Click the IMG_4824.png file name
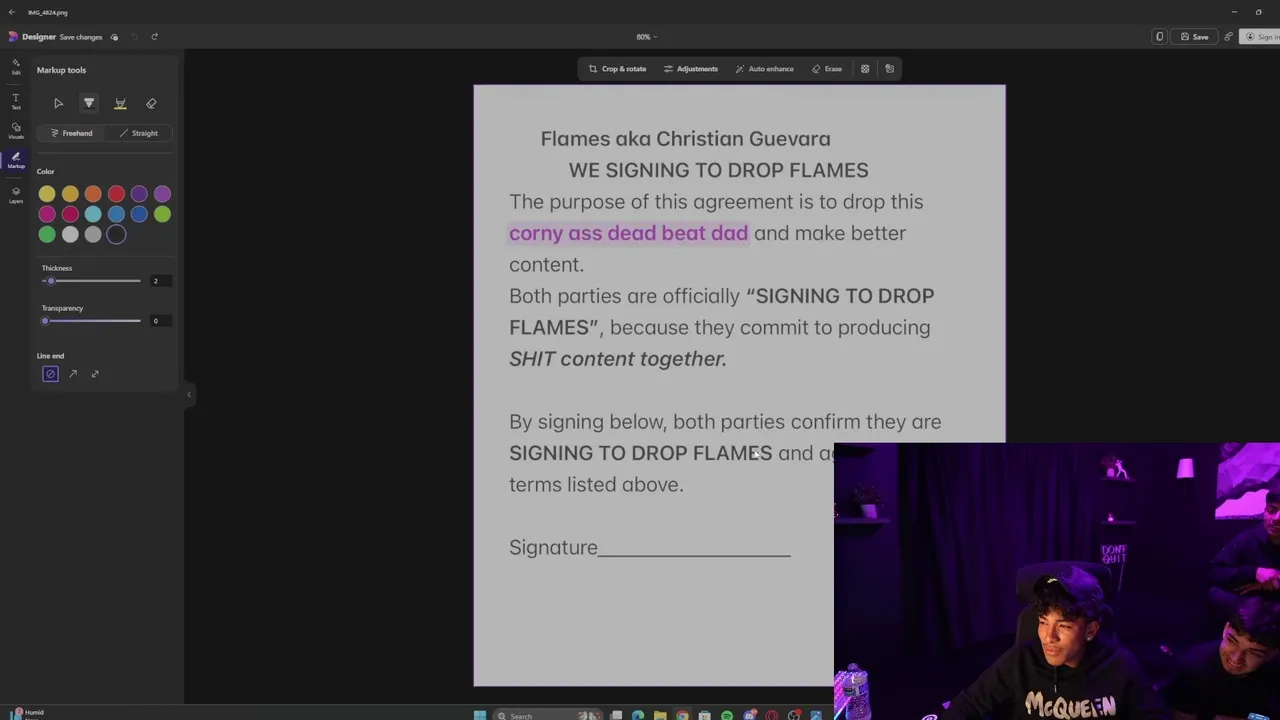This screenshot has height=720, width=1280. (x=48, y=12)
